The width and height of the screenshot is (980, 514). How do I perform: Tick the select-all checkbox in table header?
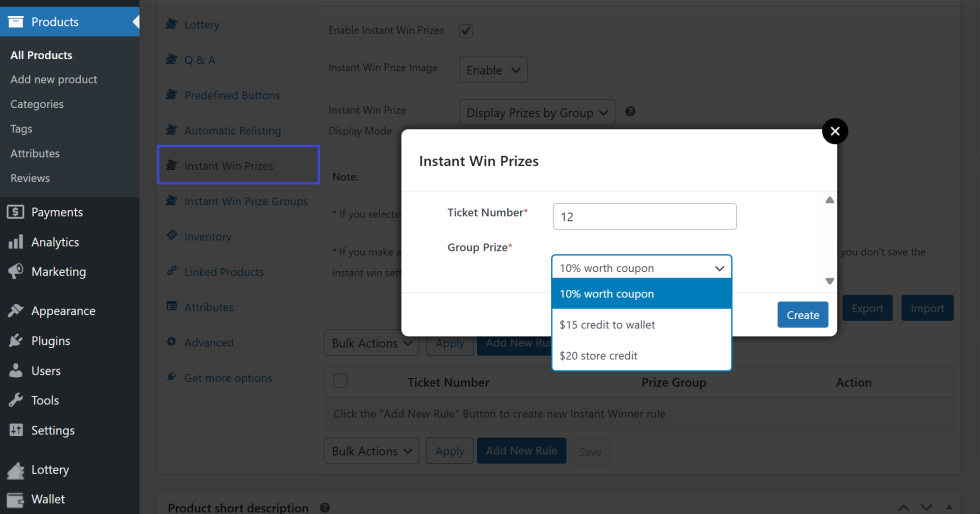[341, 381]
